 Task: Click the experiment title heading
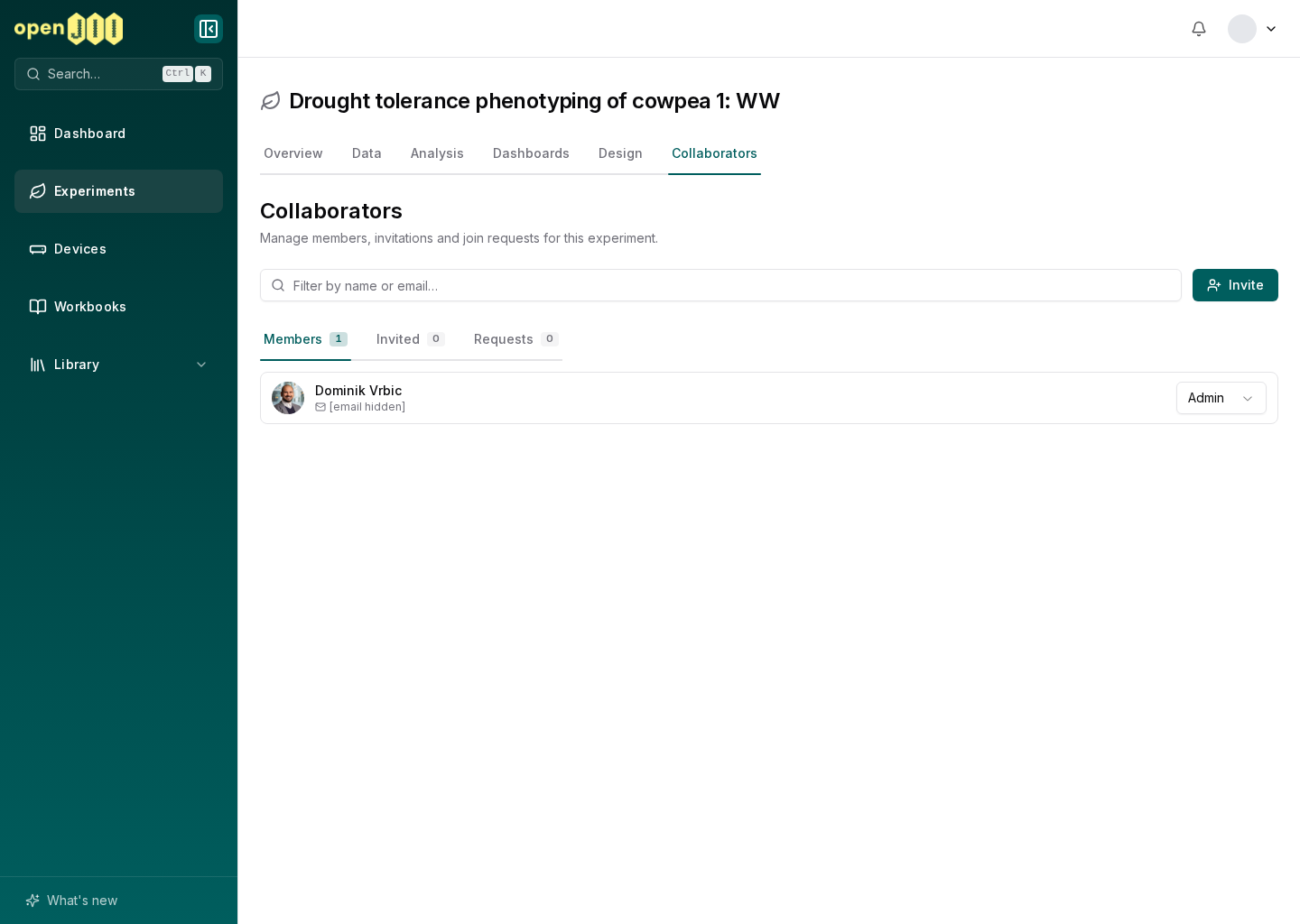tap(534, 101)
